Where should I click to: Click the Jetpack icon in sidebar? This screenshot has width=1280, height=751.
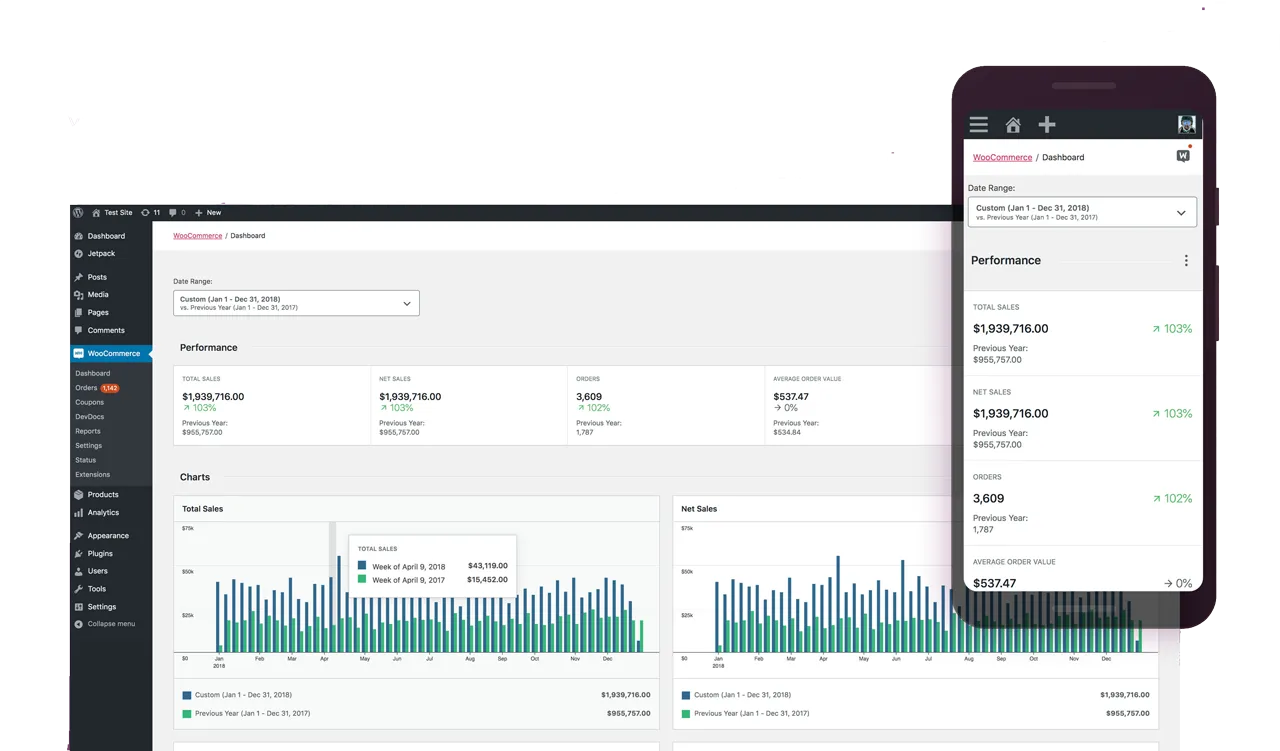78,254
